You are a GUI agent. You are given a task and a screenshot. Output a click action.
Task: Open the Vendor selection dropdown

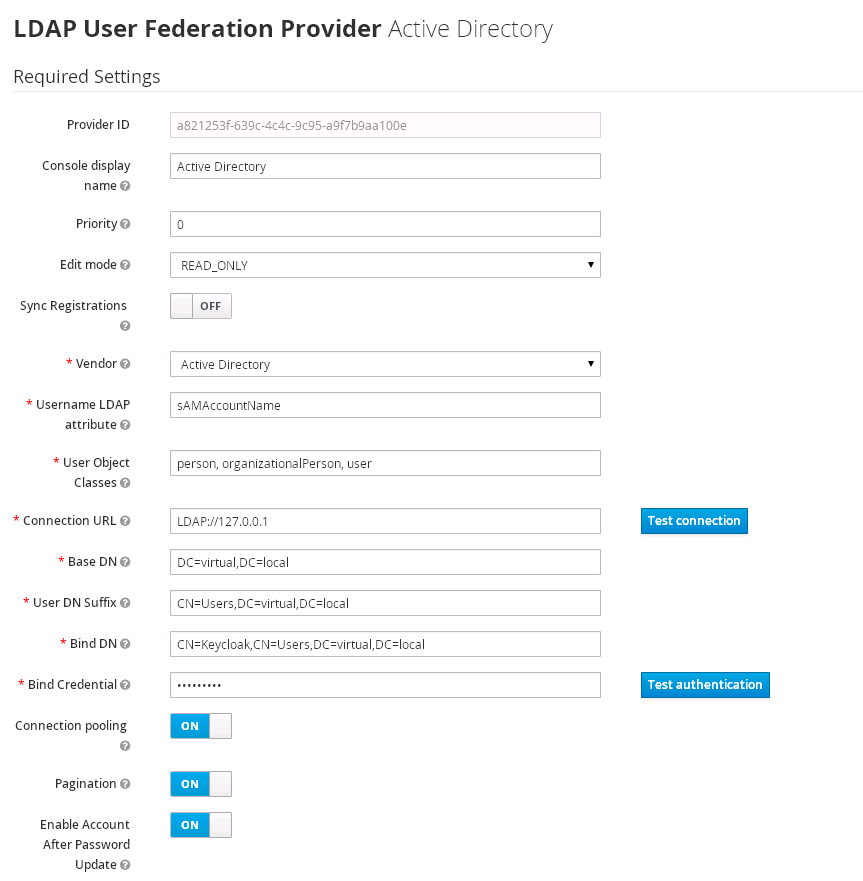pos(384,364)
